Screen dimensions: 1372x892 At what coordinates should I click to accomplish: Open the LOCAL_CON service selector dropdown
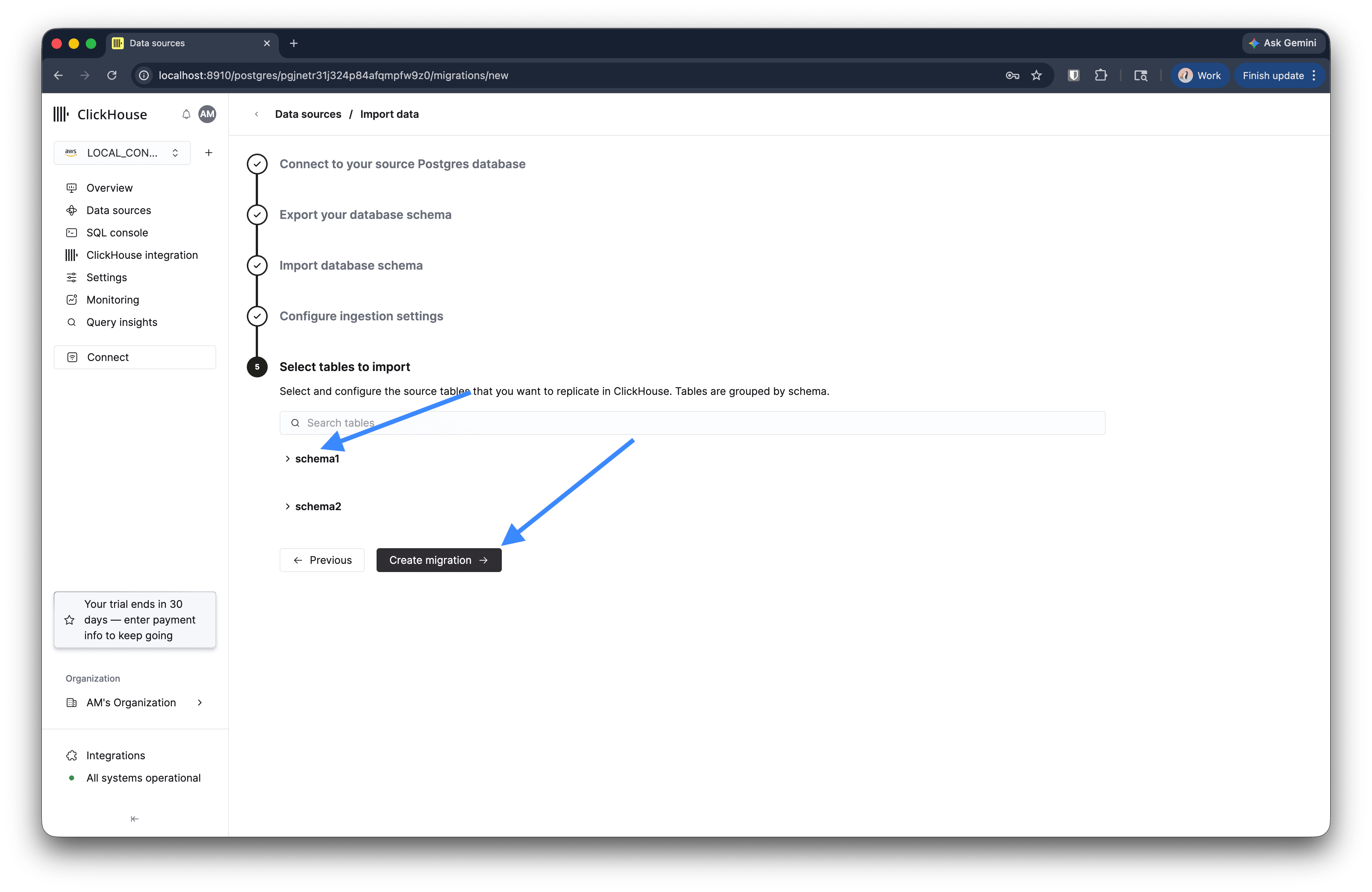[122, 153]
